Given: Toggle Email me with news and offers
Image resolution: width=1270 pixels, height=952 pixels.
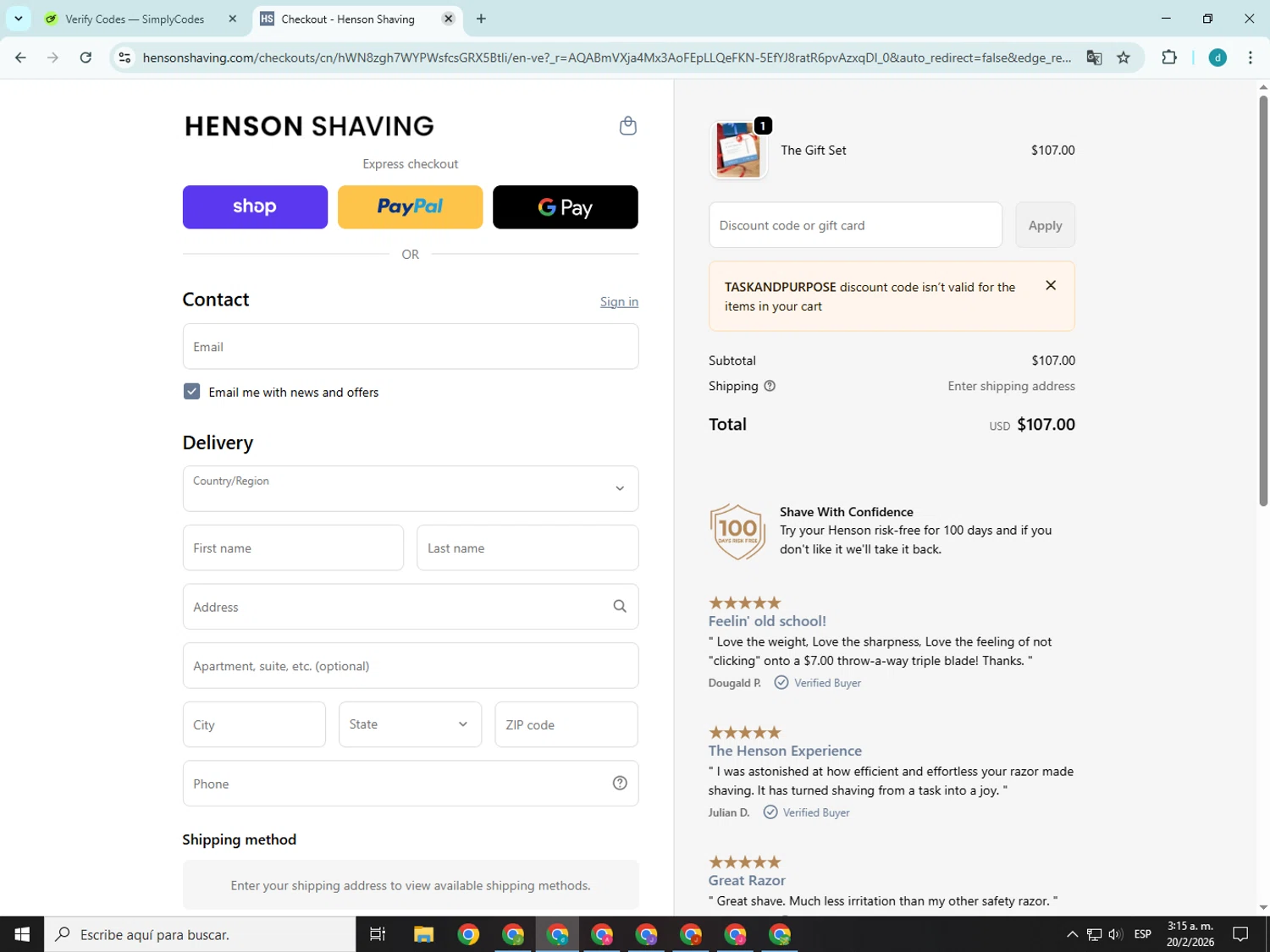Looking at the screenshot, I should point(191,391).
